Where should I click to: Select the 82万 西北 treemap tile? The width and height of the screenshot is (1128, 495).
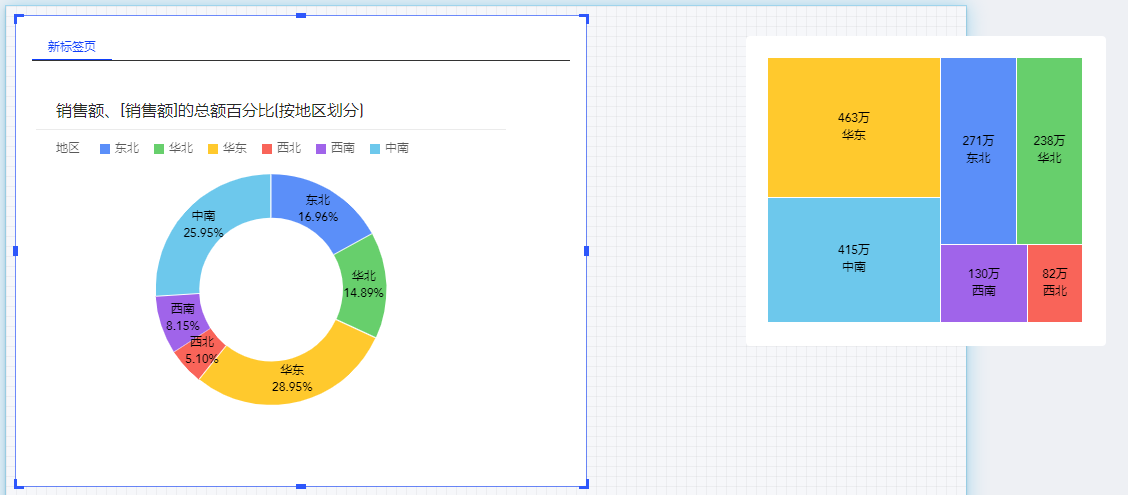1054,283
